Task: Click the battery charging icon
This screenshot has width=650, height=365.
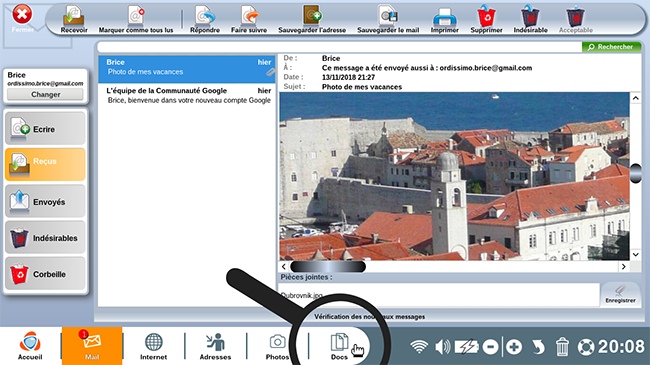Action: (x=467, y=347)
